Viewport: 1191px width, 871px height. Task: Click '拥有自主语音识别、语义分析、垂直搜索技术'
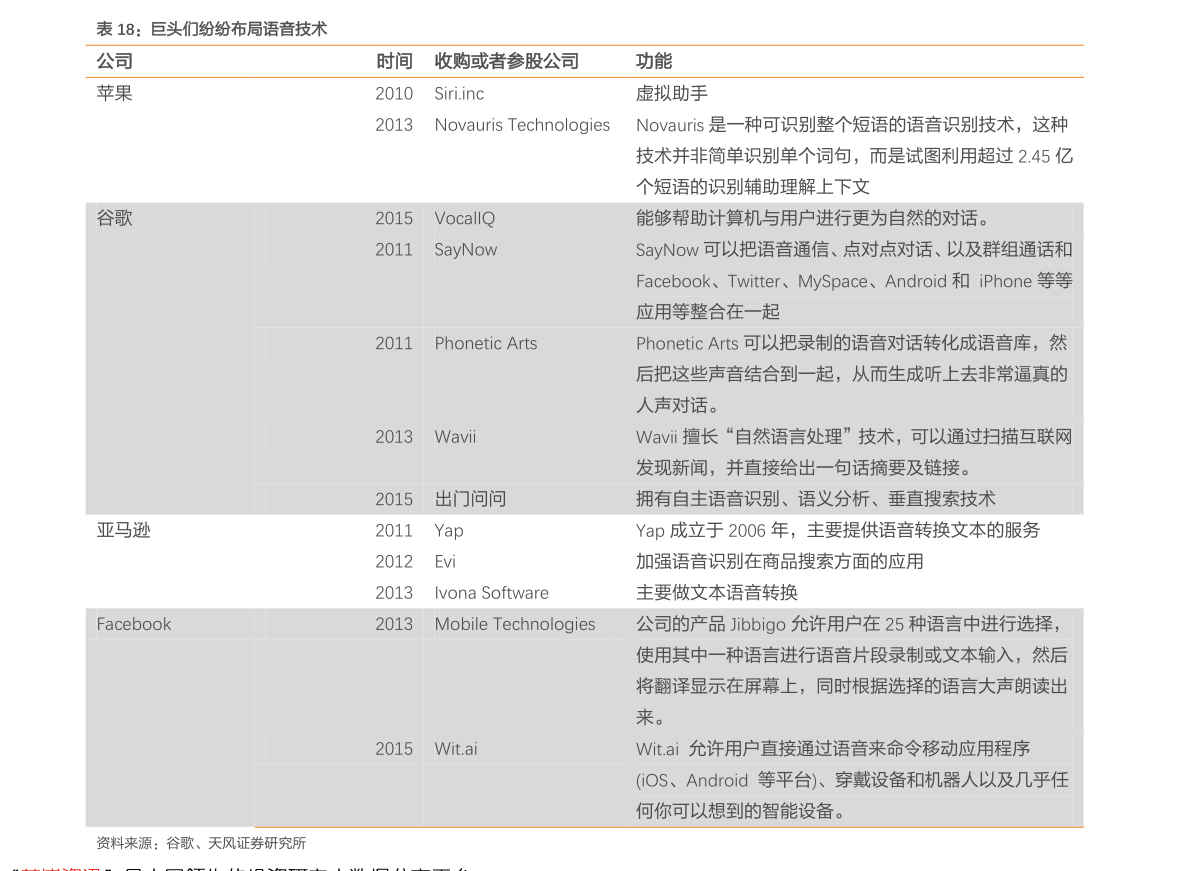(816, 499)
